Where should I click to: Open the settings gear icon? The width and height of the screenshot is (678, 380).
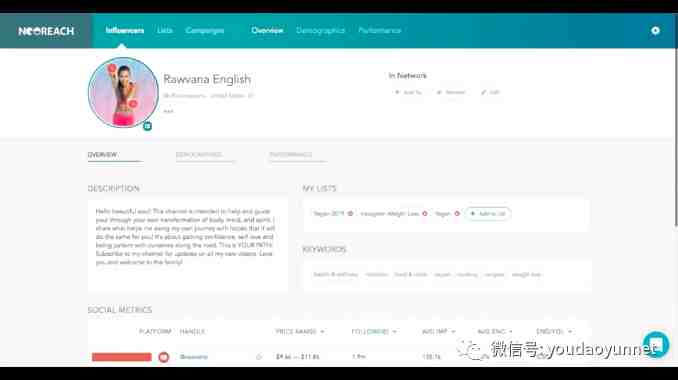coord(656,31)
